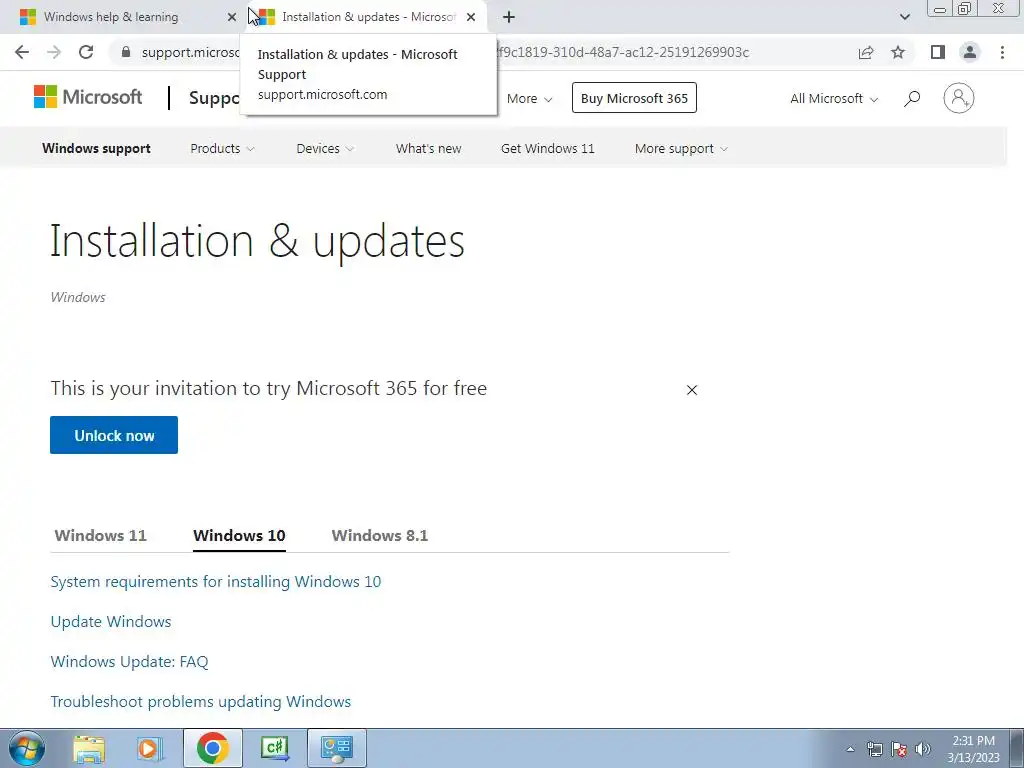Open Troubleshoot problems updating Windows link

(200, 701)
